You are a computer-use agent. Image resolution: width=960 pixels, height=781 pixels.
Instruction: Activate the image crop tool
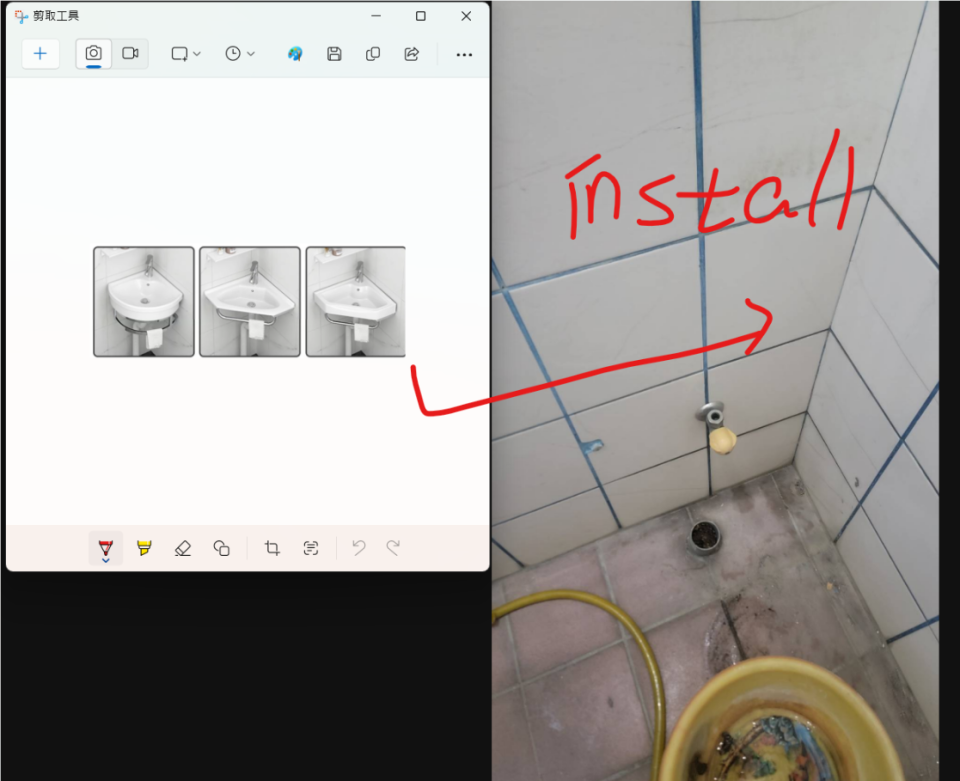[x=272, y=548]
